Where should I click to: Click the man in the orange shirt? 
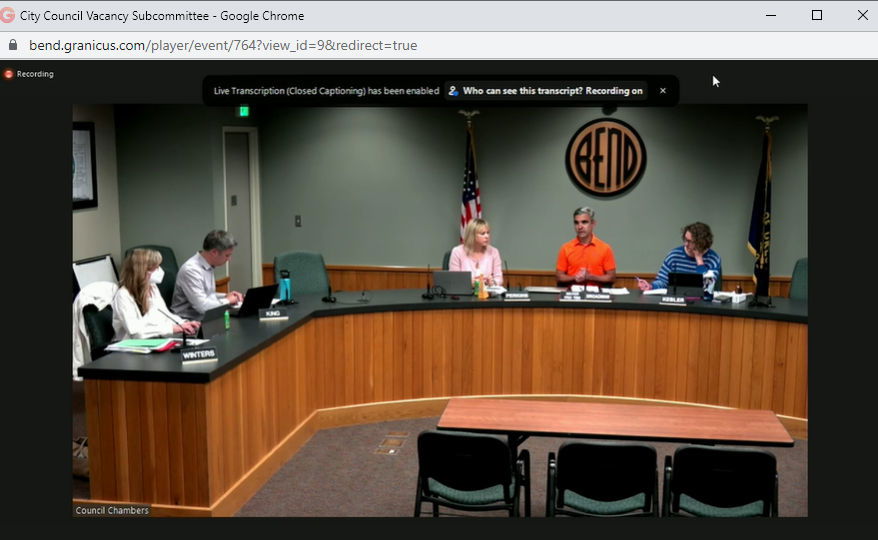(585, 250)
